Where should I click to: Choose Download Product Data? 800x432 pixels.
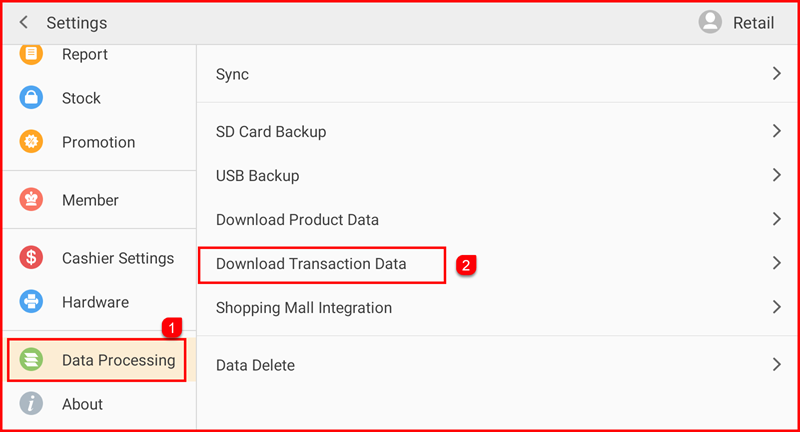pos(297,219)
